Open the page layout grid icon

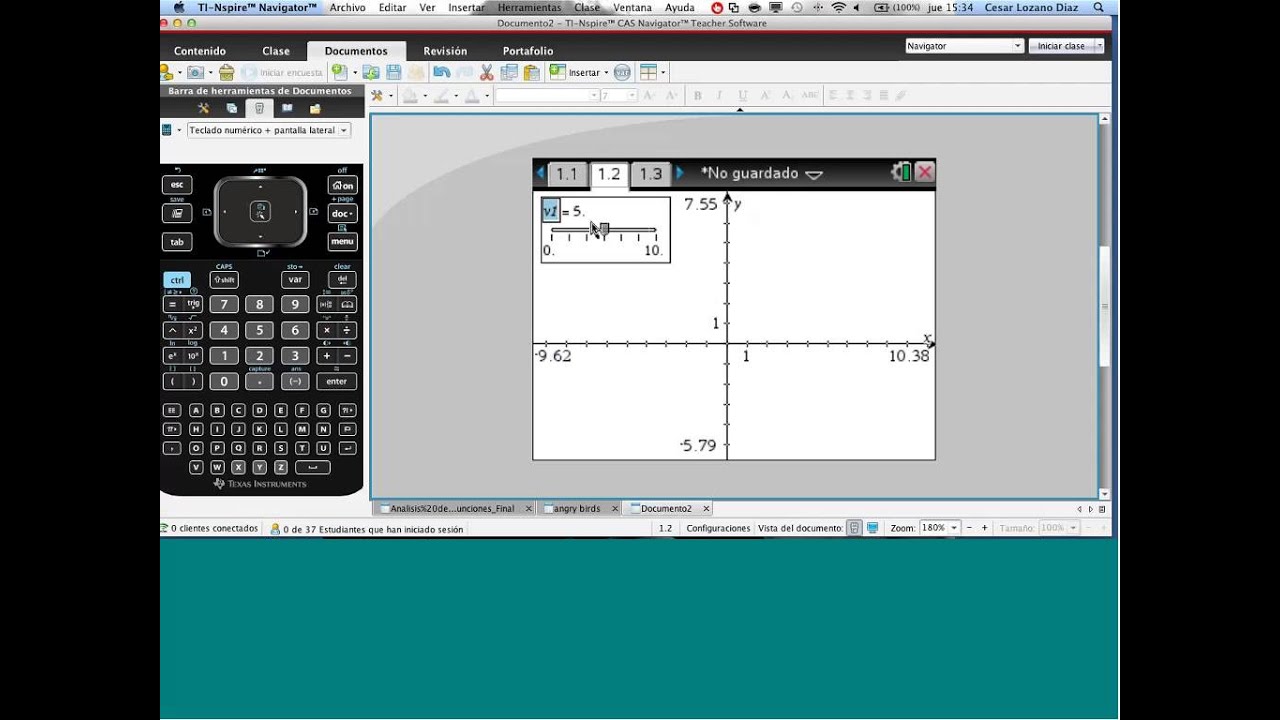click(648, 72)
